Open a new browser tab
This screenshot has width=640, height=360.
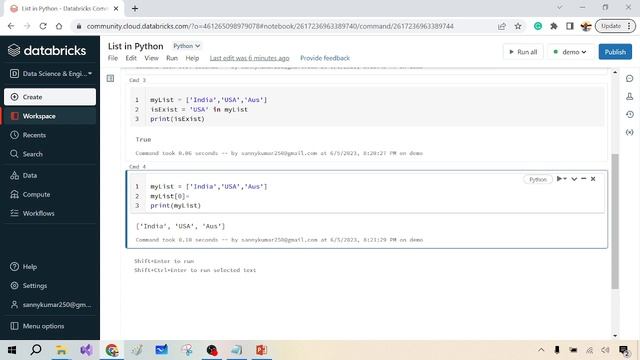click(135, 8)
